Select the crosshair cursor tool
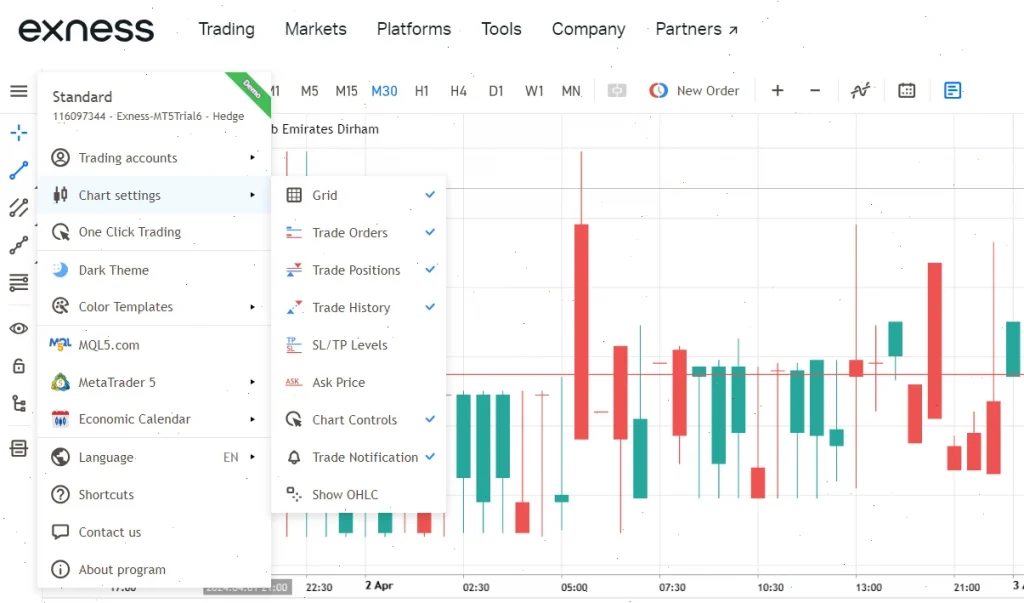Screen dimensions: 1024x603 18,133
